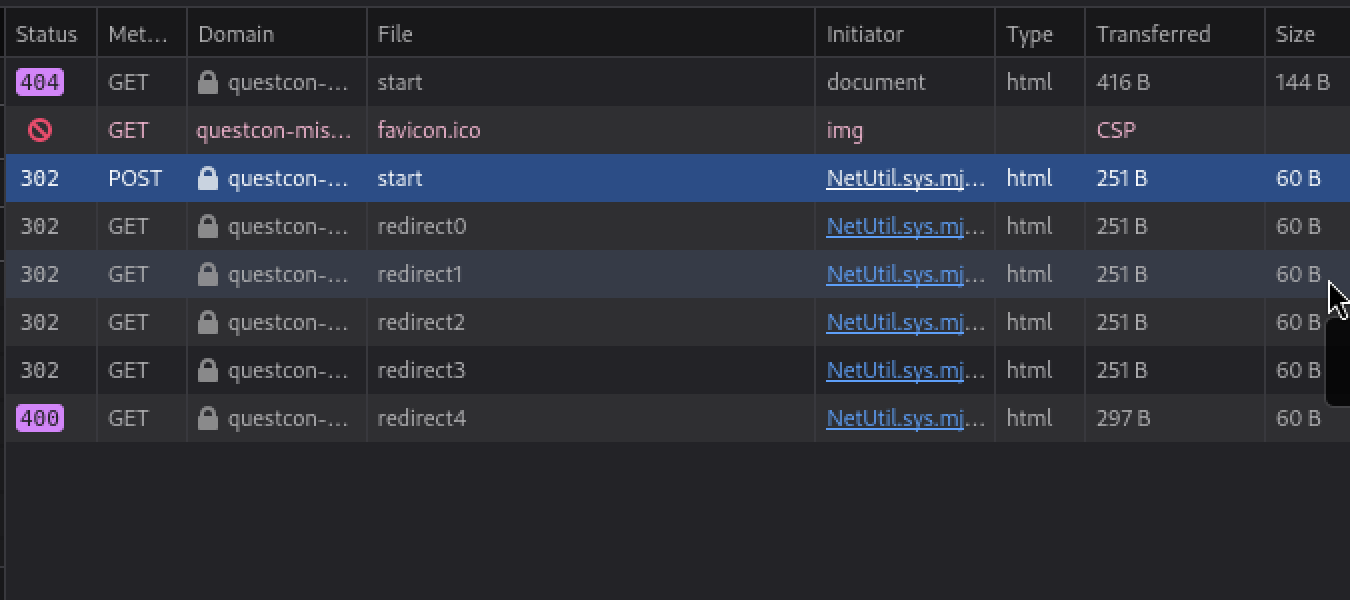Open NetUtil.sys.mjs link on redirect0 row

coord(905,226)
